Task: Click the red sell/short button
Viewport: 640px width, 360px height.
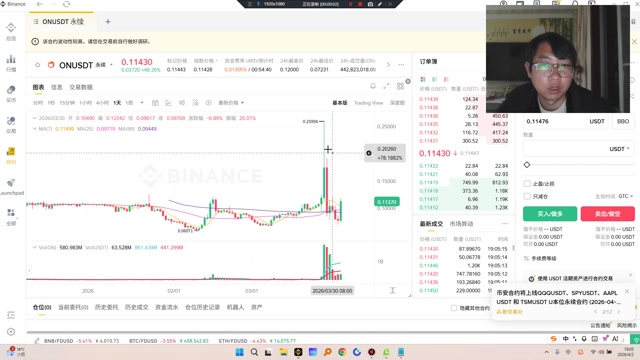Action: (x=607, y=213)
